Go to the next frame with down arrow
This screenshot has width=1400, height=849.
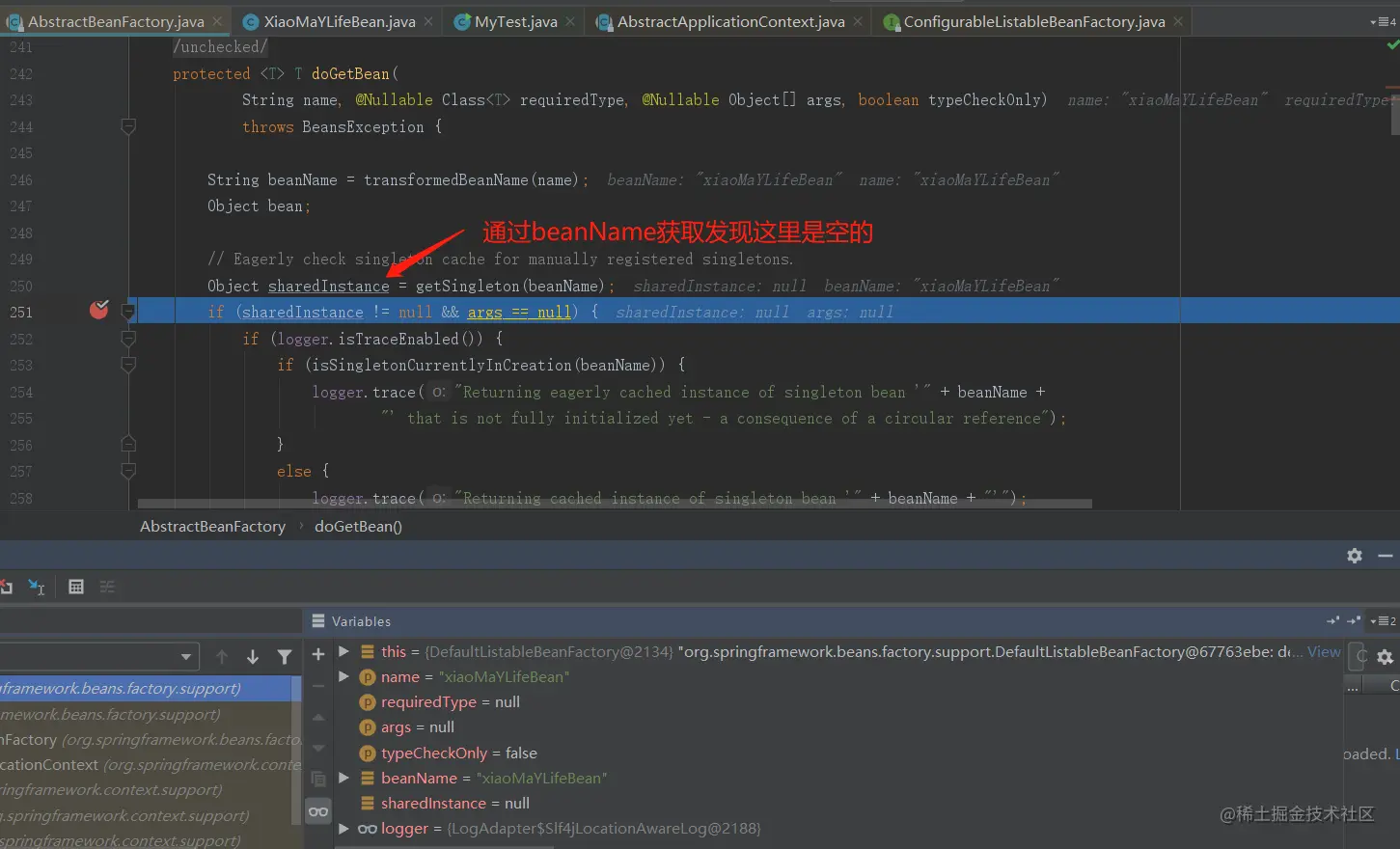pyautogui.click(x=253, y=657)
